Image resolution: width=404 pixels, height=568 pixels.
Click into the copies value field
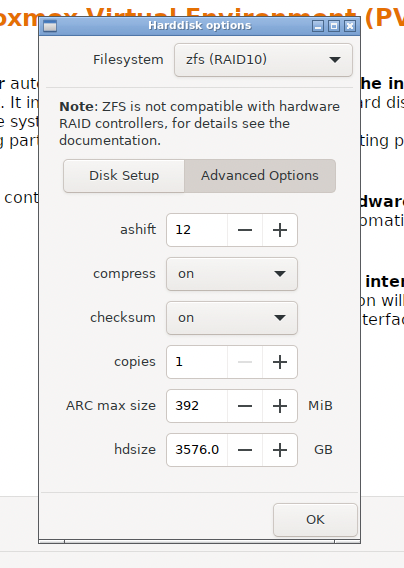(x=197, y=362)
